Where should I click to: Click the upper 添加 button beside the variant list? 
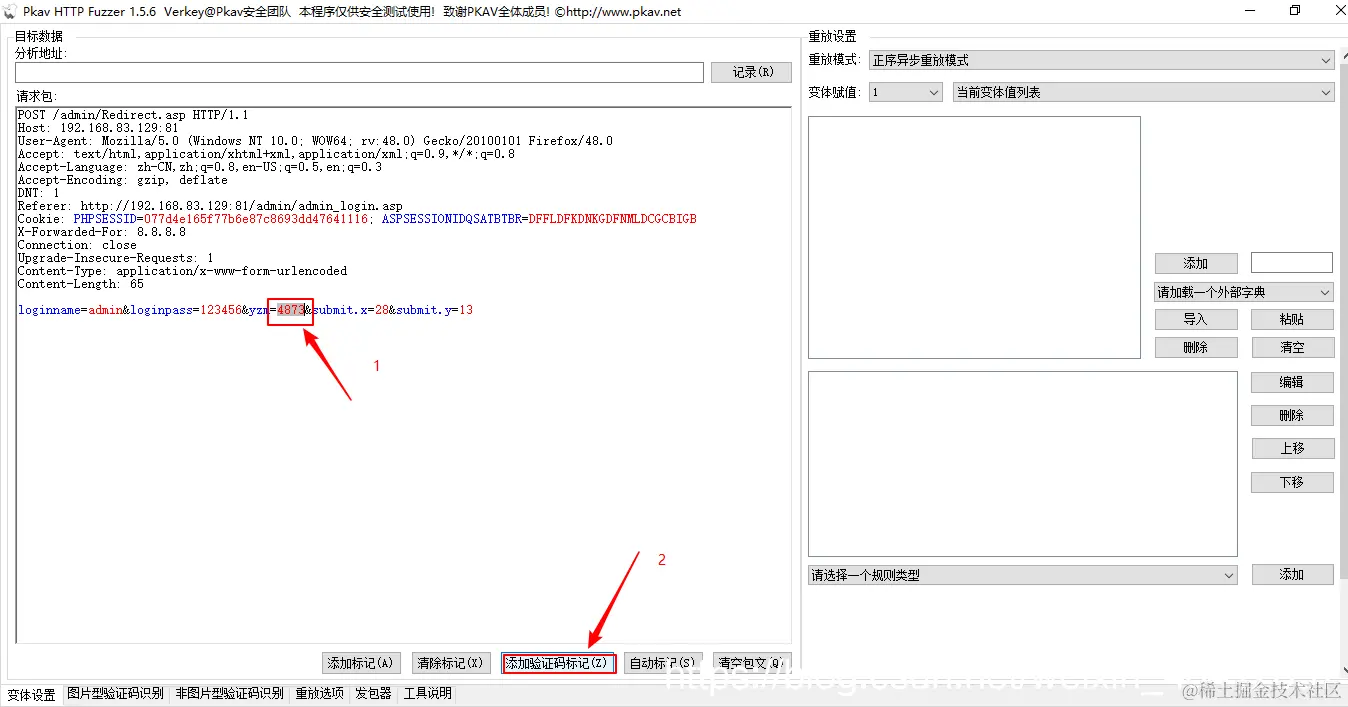tap(1196, 263)
